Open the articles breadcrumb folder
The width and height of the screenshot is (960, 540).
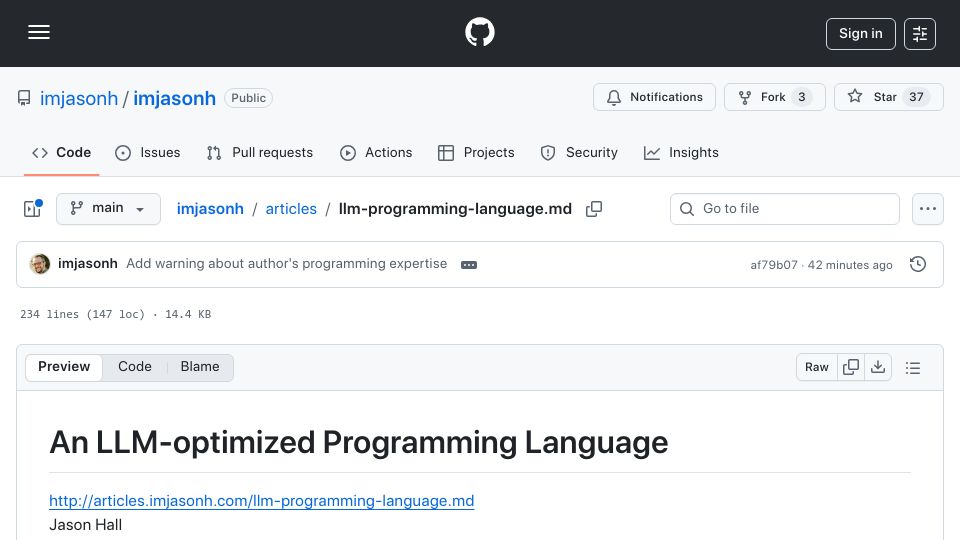[x=291, y=209]
